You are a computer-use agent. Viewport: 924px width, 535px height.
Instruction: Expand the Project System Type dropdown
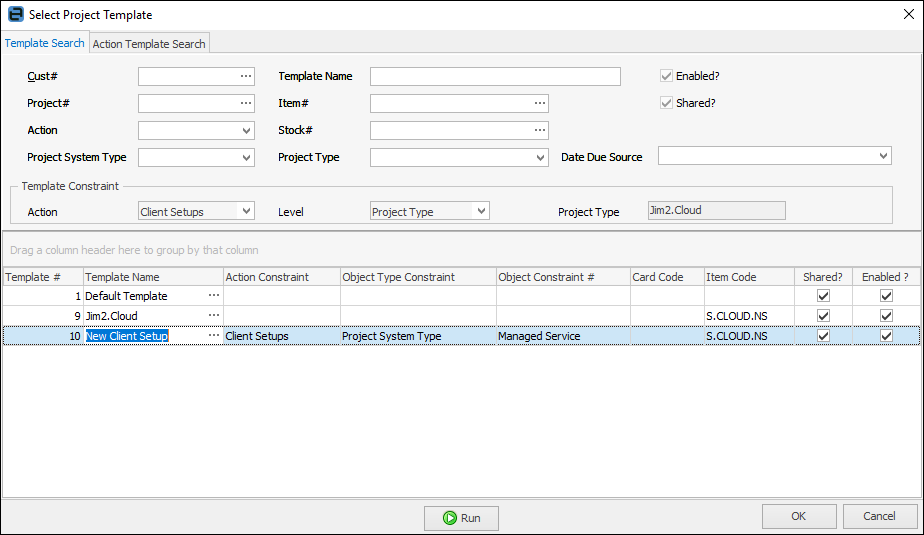point(246,157)
